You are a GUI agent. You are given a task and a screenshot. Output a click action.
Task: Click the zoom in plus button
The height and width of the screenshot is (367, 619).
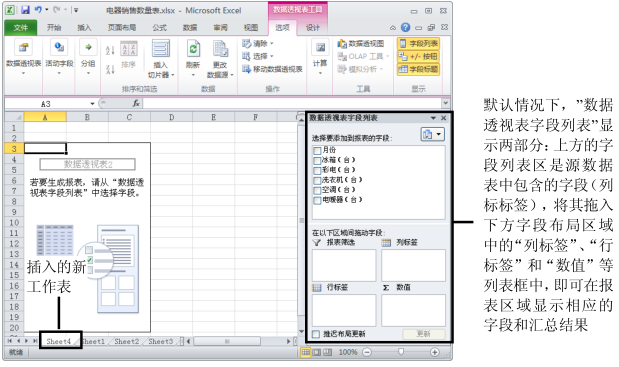(x=435, y=352)
